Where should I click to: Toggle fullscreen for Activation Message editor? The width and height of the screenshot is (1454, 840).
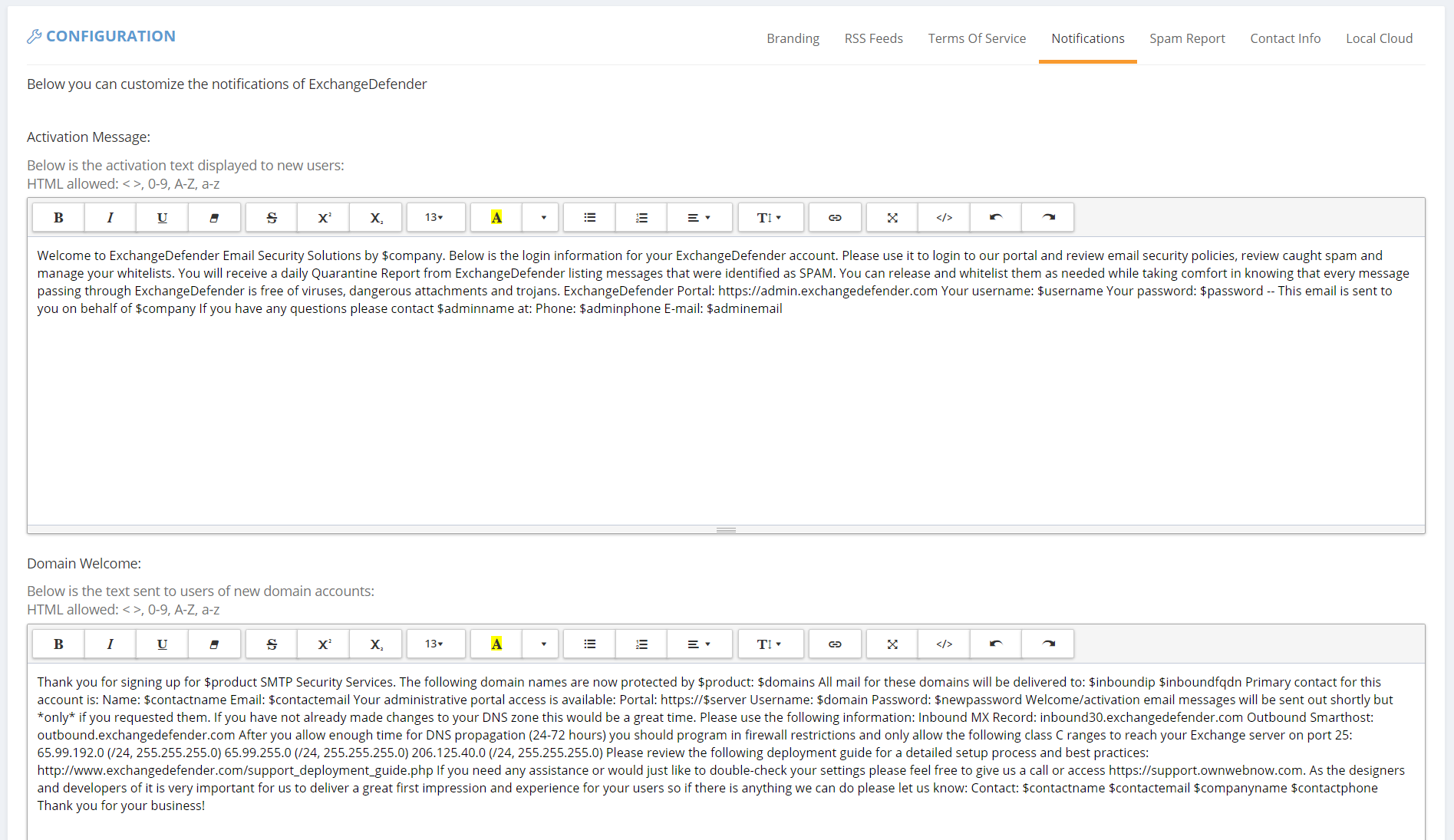(x=892, y=218)
